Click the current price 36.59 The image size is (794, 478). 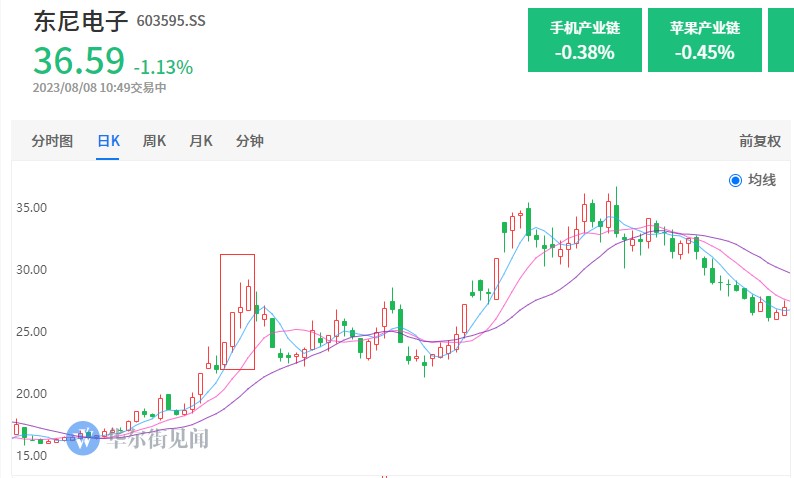(x=79, y=62)
